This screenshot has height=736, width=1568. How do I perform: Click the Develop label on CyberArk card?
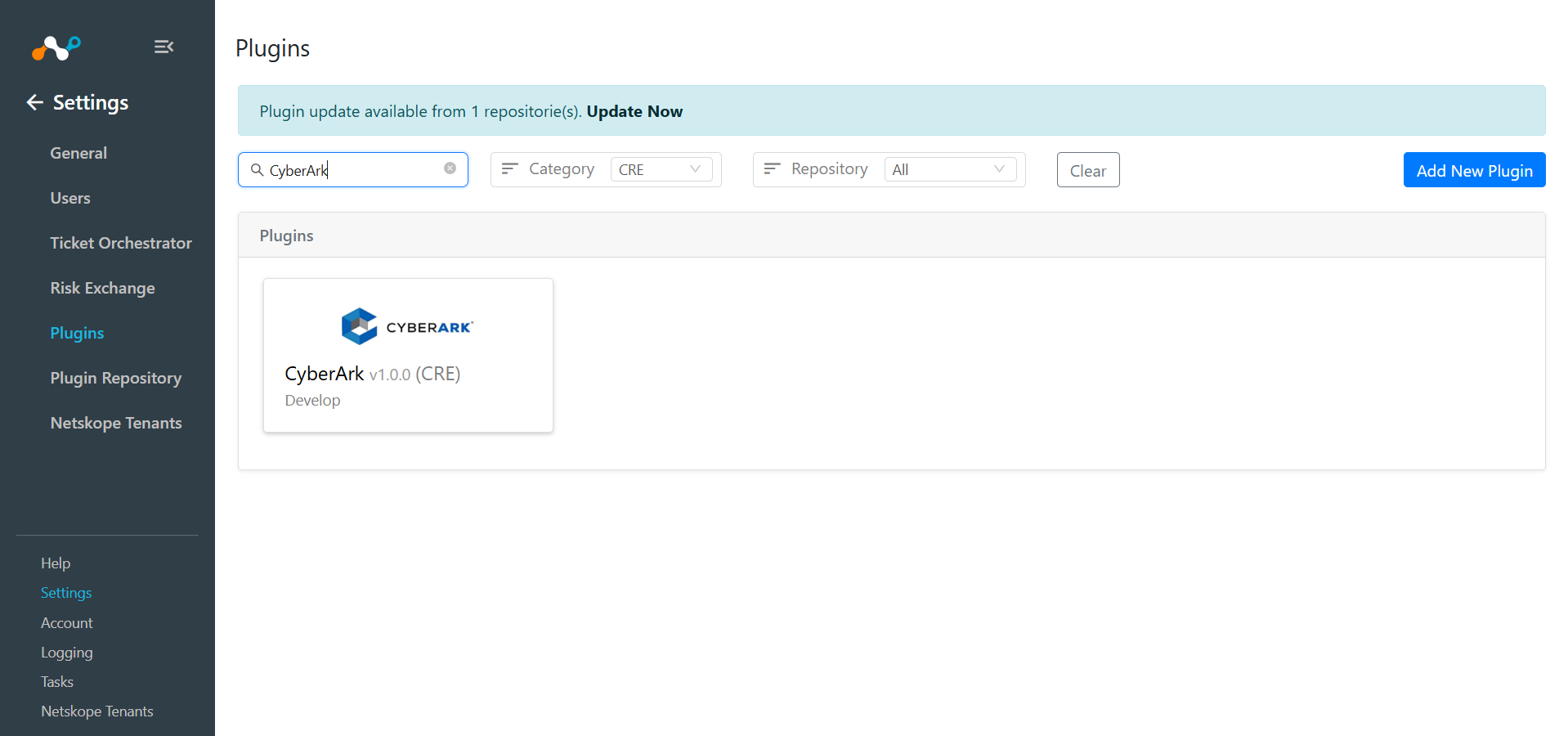pyautogui.click(x=312, y=400)
